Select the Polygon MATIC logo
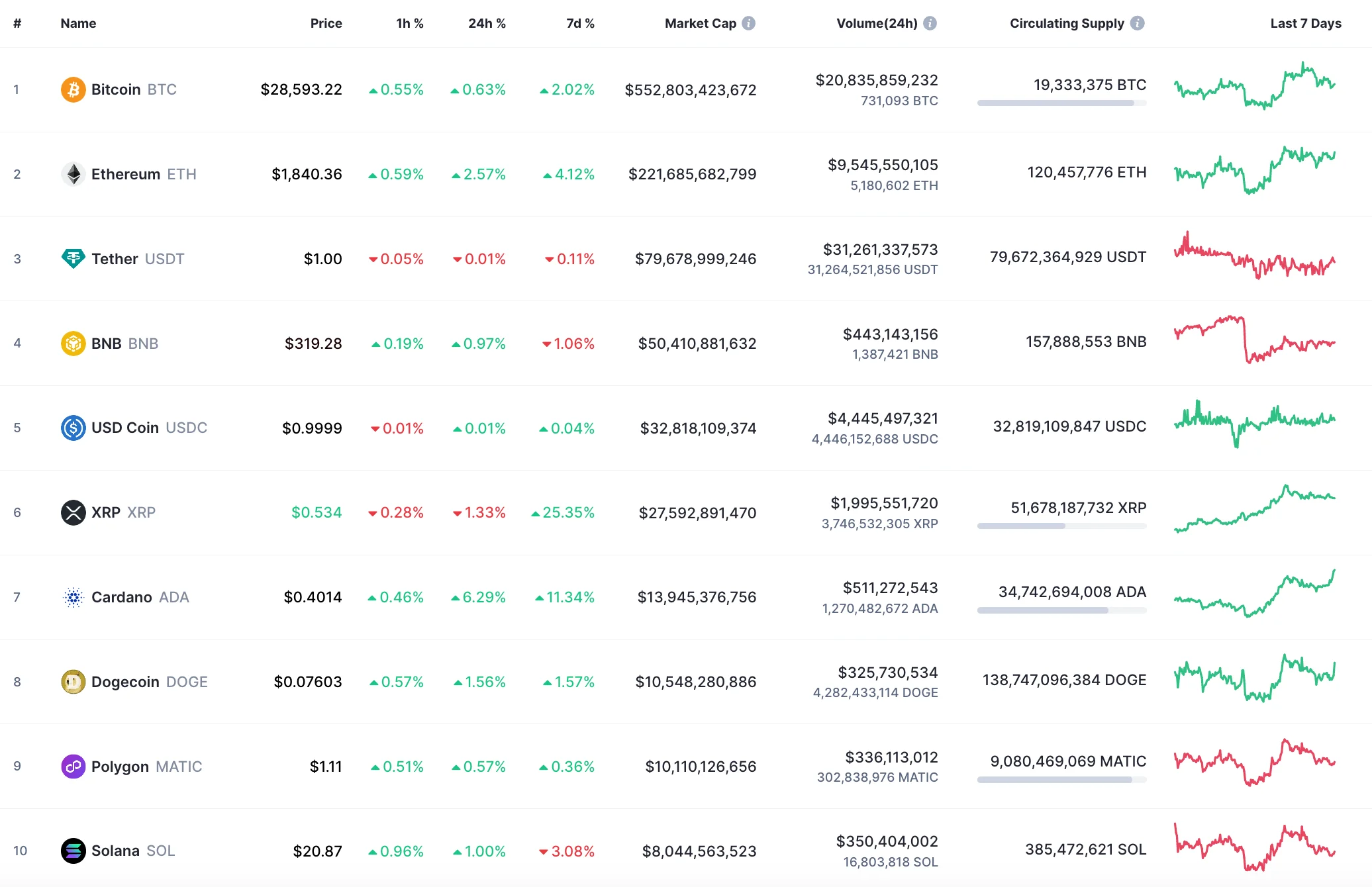The height and width of the screenshot is (887, 1372). (73, 766)
